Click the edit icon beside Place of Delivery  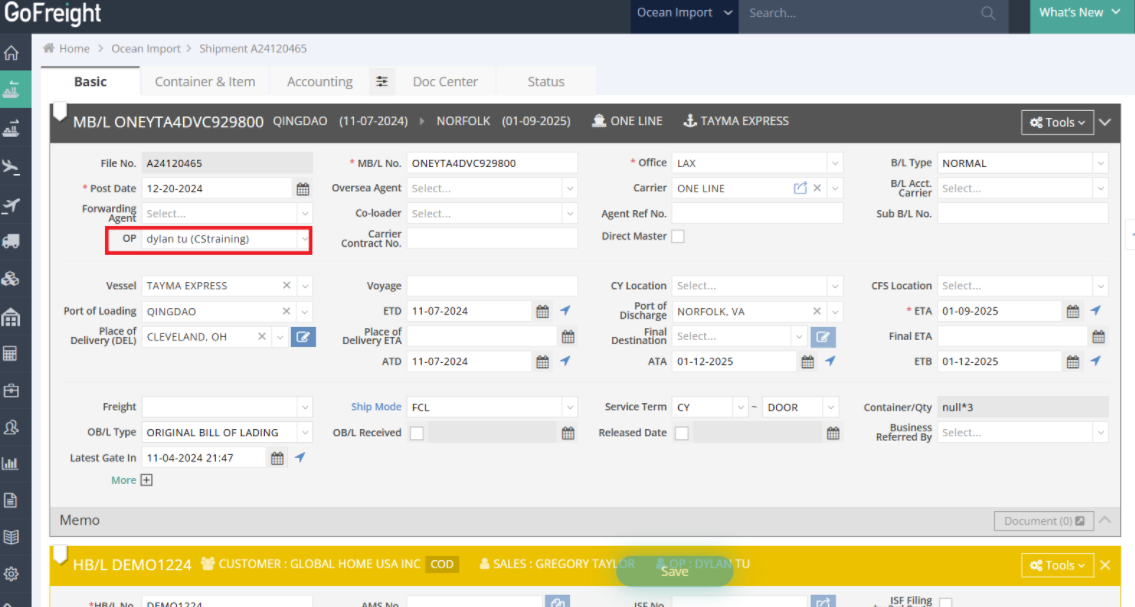pos(303,337)
